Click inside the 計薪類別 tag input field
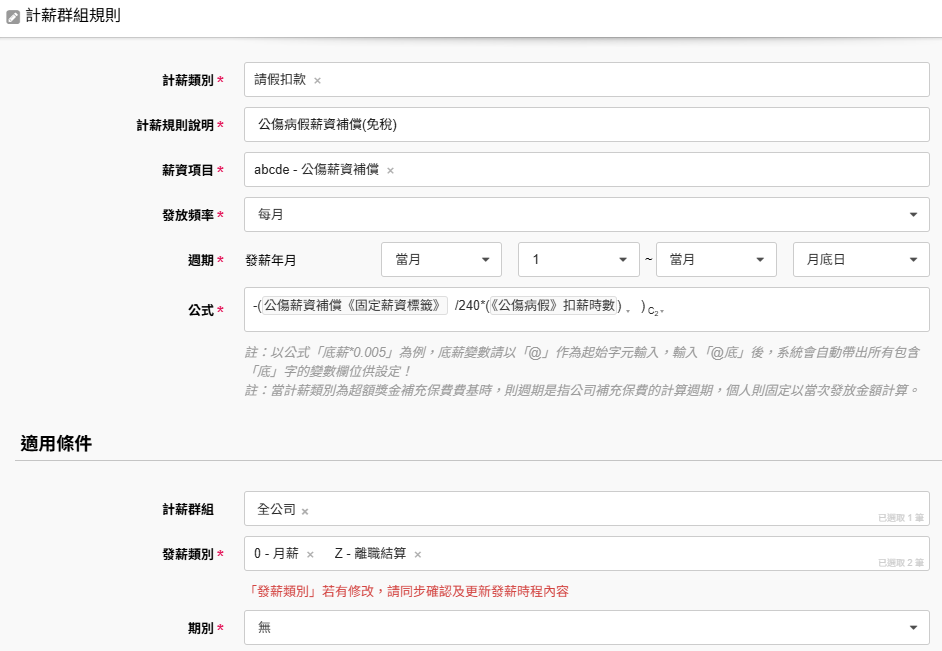 pyautogui.click(x=620, y=80)
